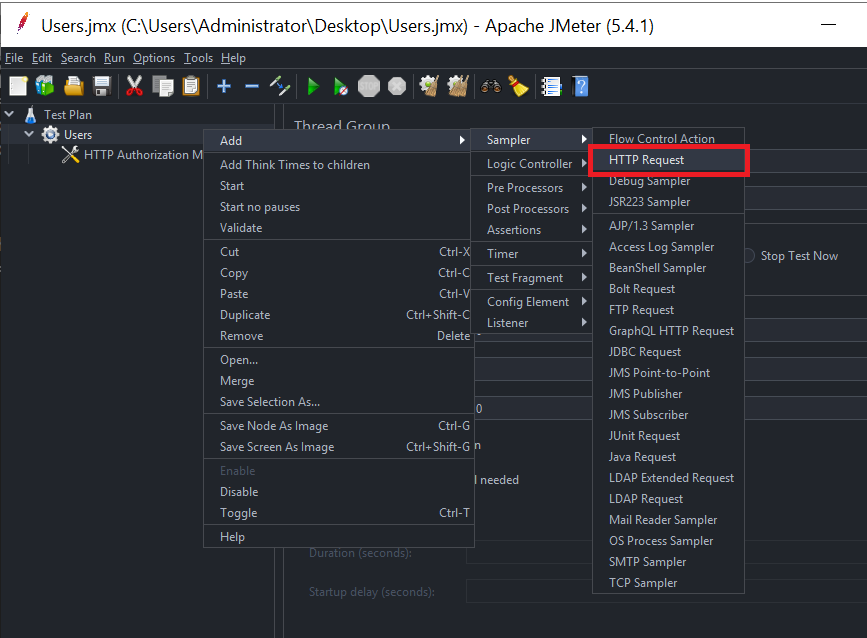
Task: Choose JDBC Request sampler
Action: (668, 352)
